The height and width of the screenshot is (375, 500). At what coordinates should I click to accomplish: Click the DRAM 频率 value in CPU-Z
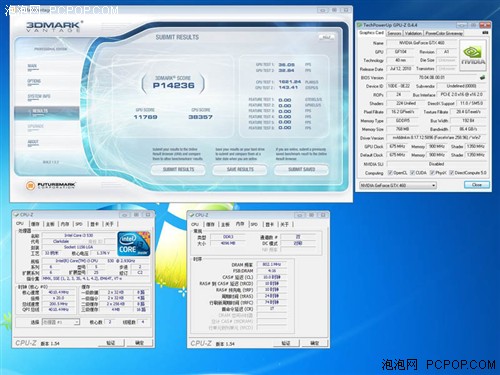272,264
